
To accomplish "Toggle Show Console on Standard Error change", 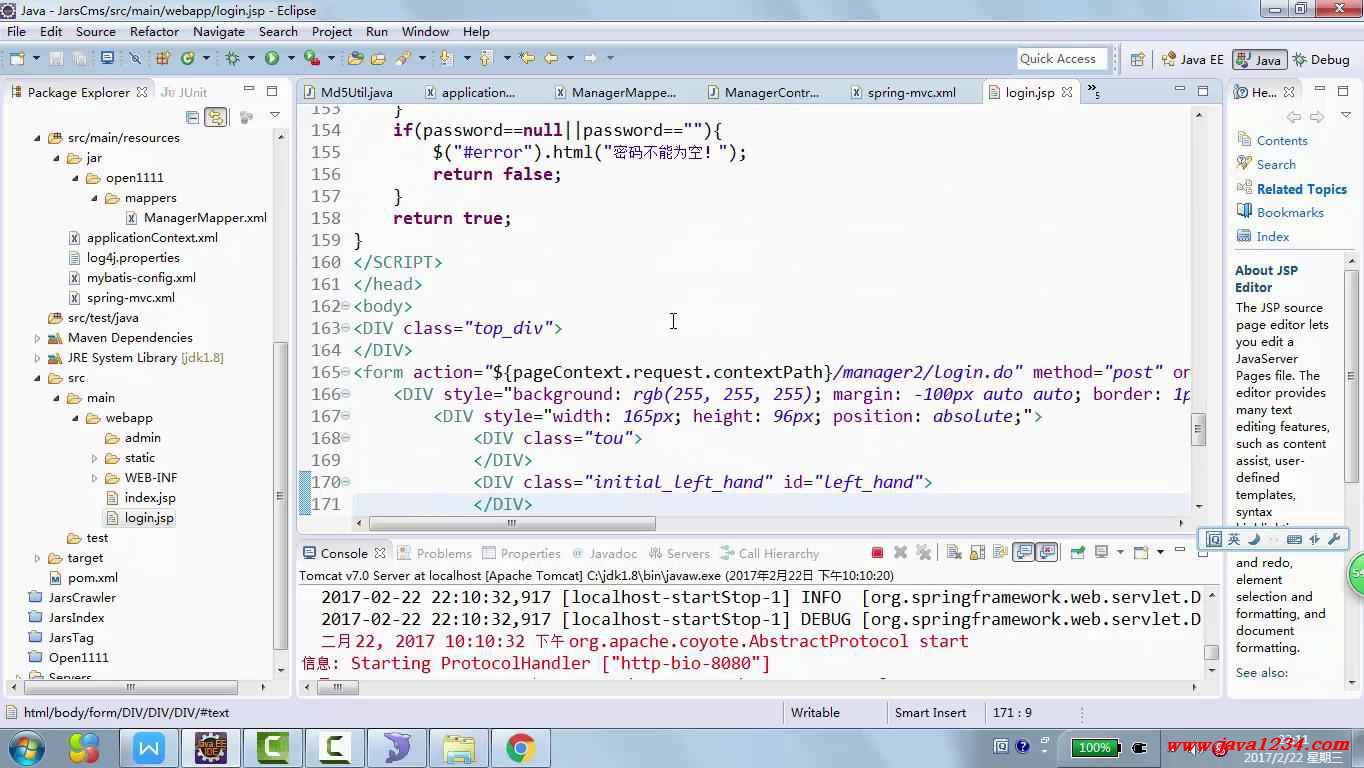I will tap(1047, 552).
